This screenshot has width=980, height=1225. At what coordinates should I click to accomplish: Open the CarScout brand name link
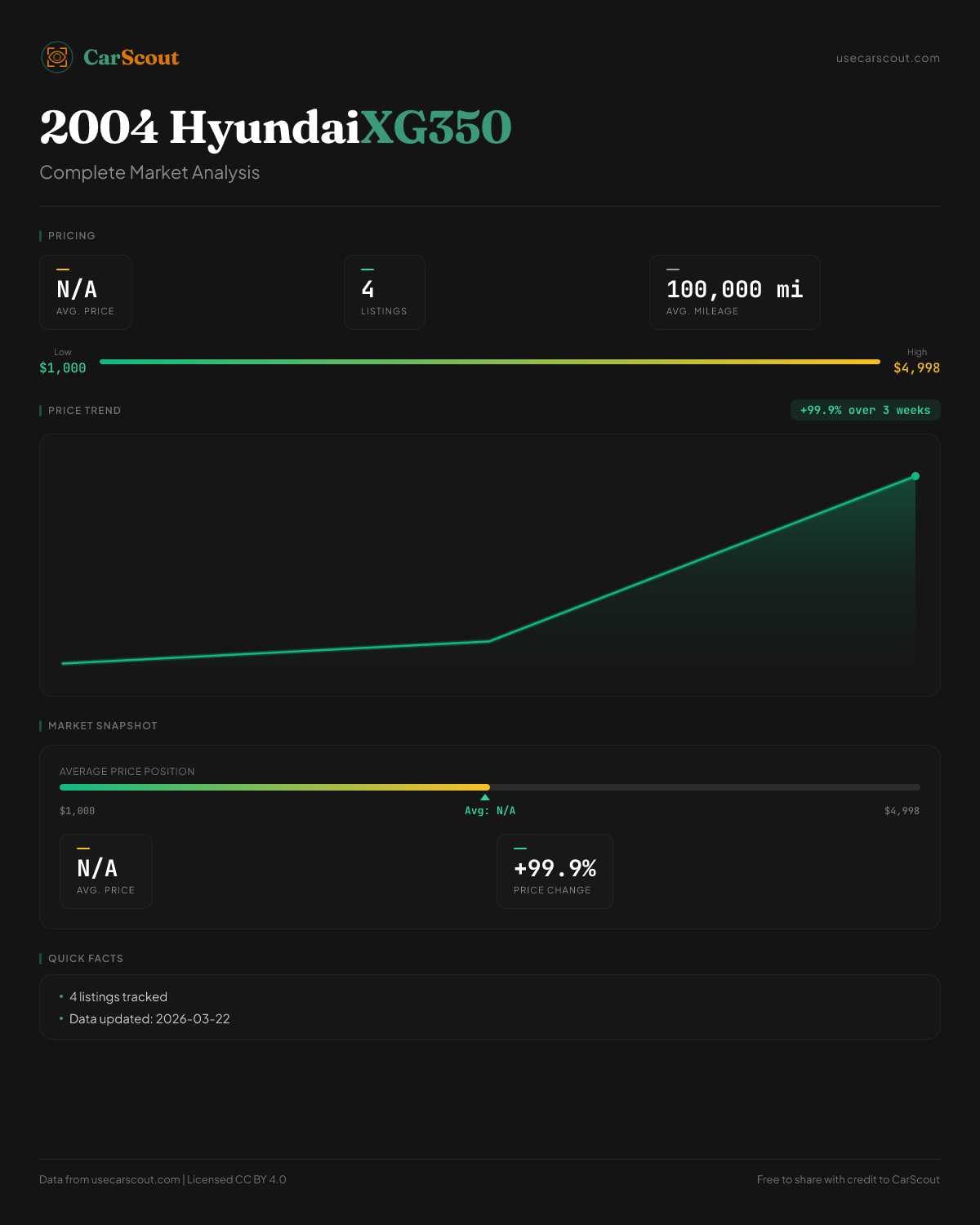(x=131, y=57)
